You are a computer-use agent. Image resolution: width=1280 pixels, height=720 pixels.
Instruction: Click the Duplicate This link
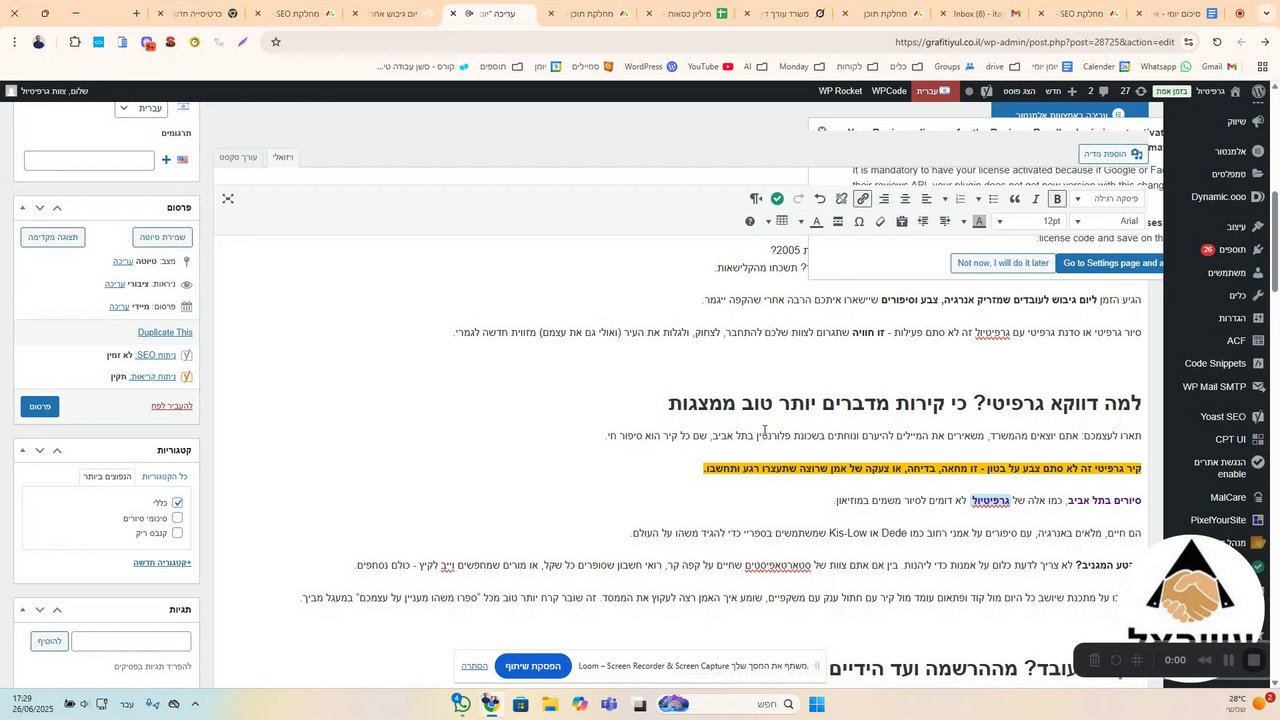[x=165, y=332]
